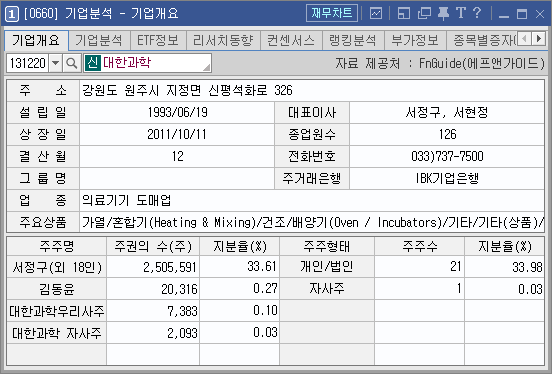
Task: Click the 개인/법인 shareholder type cell
Action: 327,267
